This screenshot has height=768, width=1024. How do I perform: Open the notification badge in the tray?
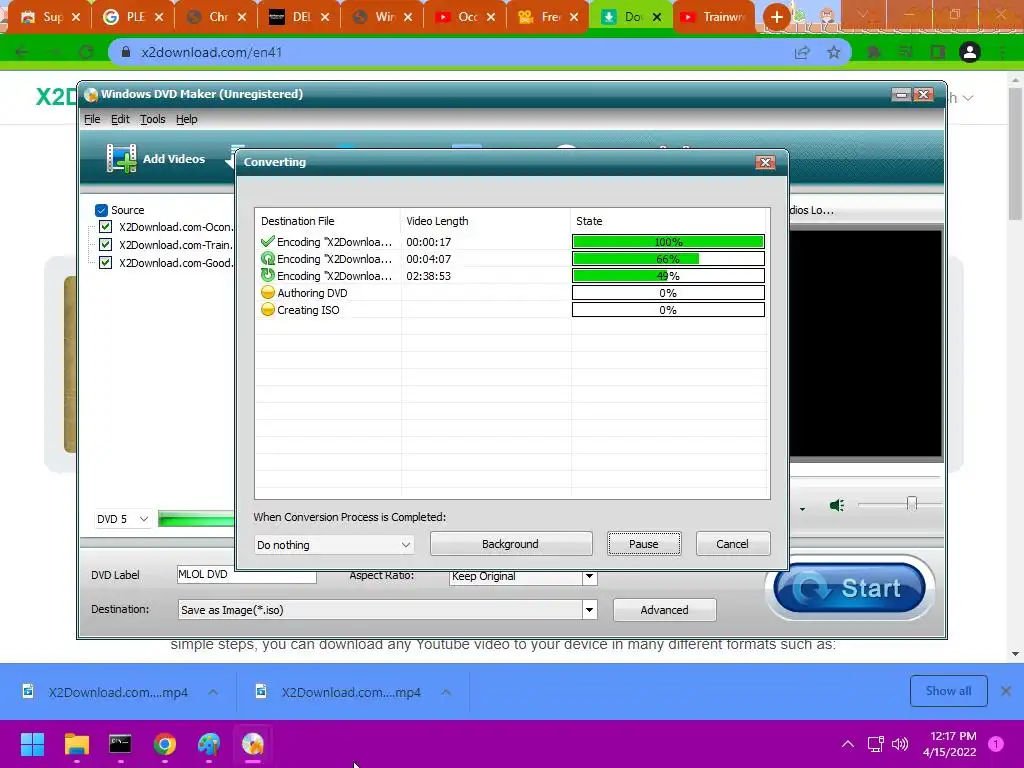click(x=996, y=744)
